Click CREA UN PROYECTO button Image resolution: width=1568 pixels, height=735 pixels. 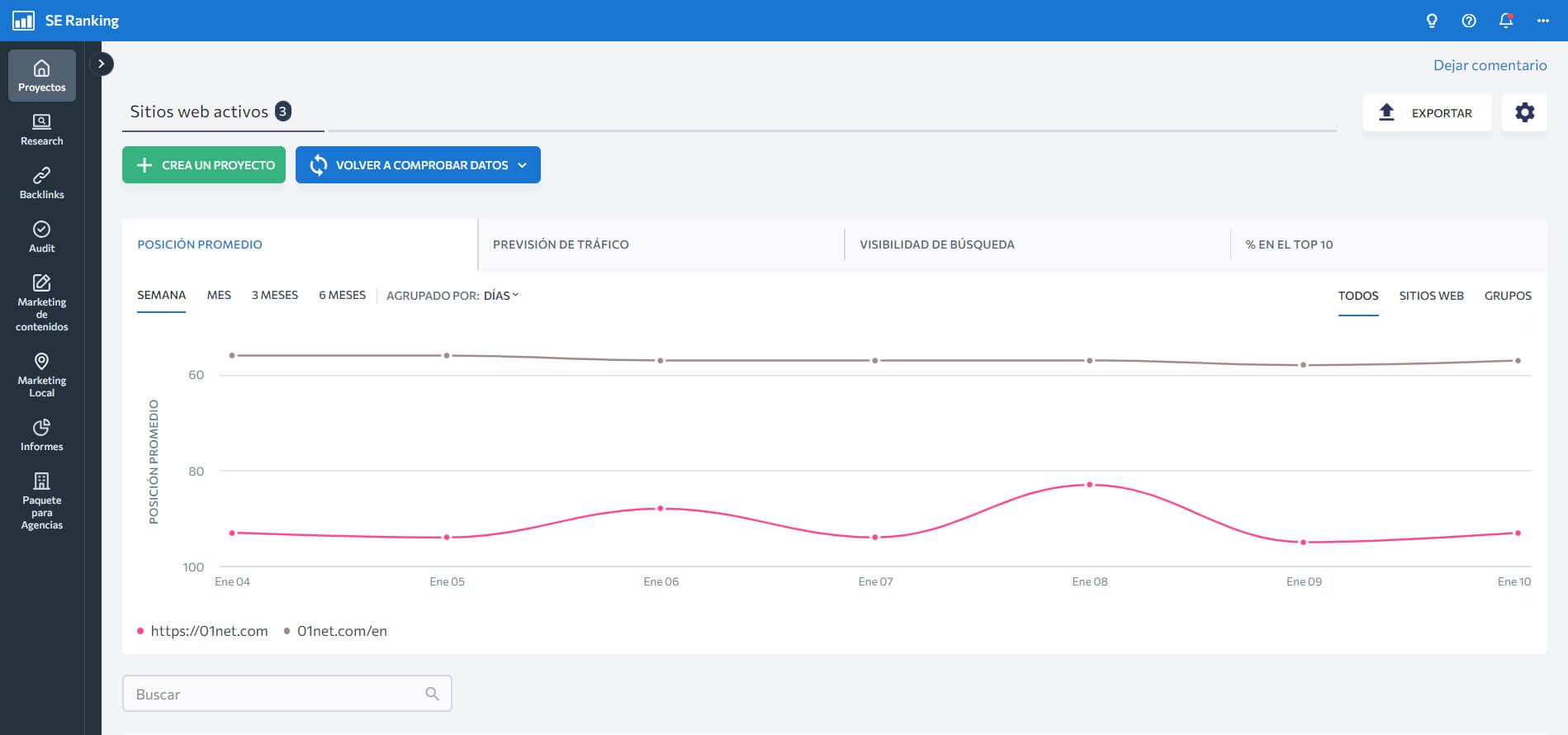point(204,165)
